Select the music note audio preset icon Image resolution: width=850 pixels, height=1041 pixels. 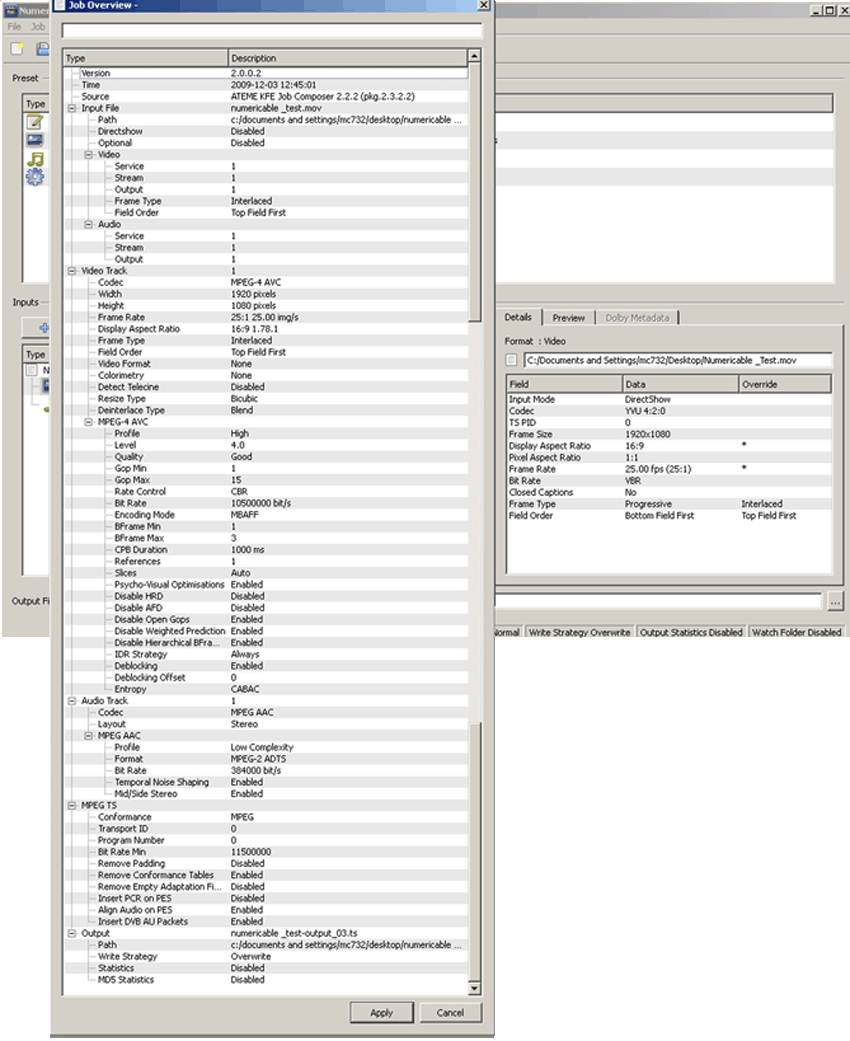coord(35,159)
